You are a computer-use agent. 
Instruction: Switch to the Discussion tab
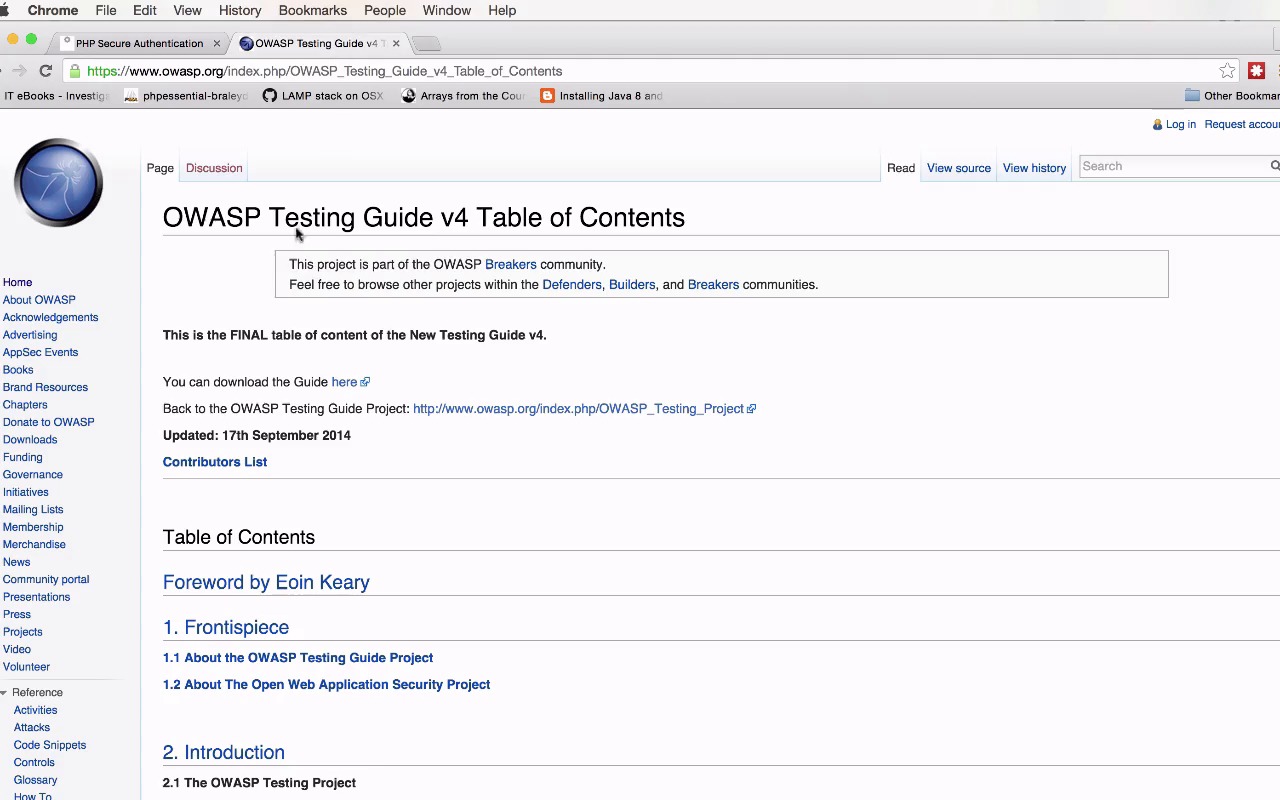point(214,168)
